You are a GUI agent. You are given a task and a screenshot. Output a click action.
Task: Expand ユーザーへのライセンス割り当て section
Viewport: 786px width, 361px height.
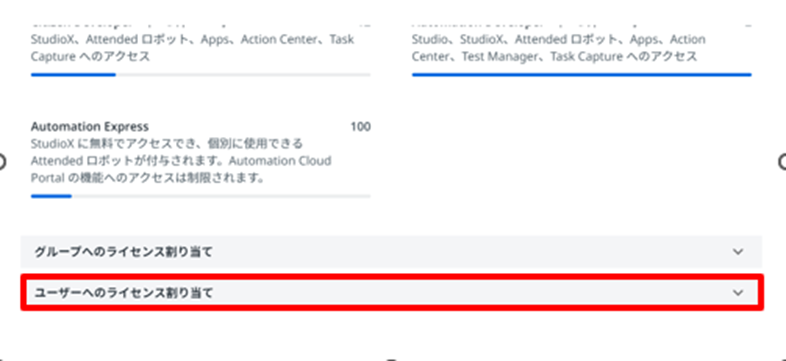(391, 293)
